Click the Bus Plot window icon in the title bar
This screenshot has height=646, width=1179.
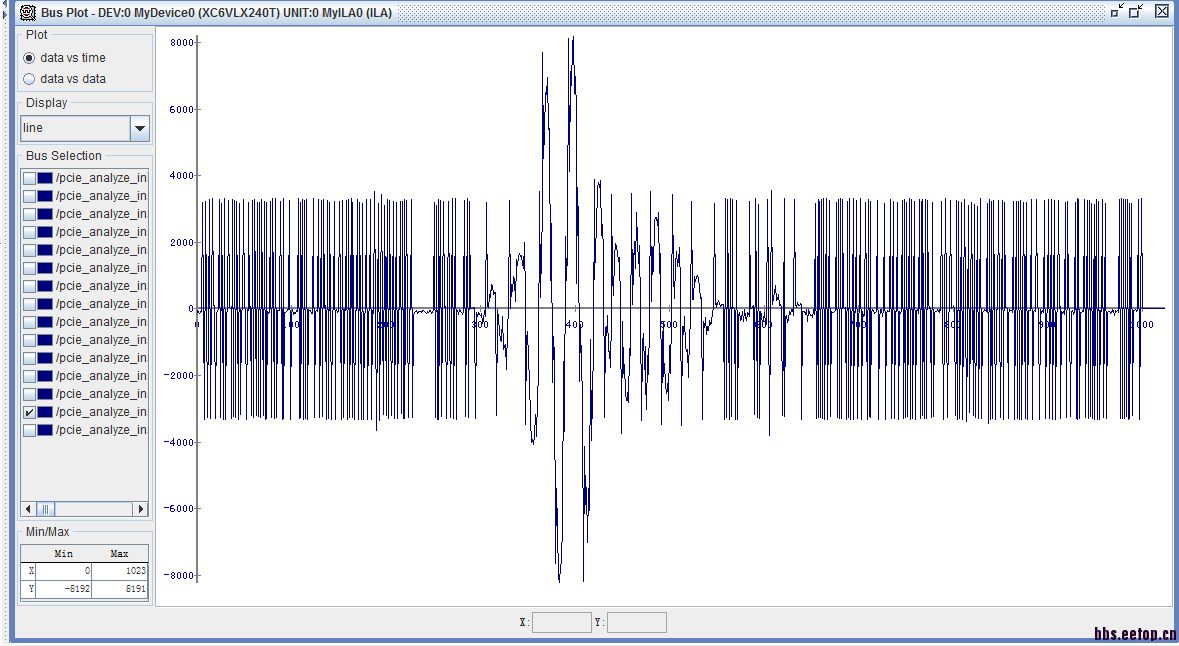coord(28,13)
